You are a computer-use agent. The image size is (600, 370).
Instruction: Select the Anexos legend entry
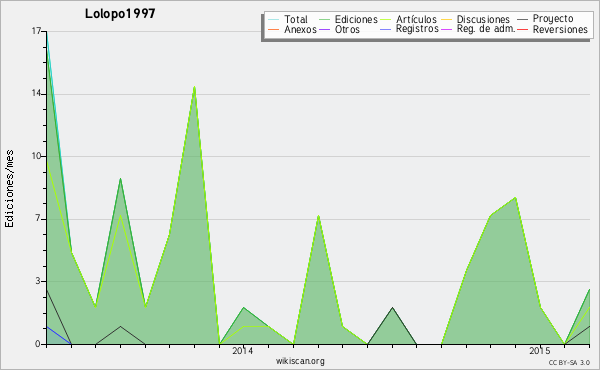pyautogui.click(x=300, y=29)
